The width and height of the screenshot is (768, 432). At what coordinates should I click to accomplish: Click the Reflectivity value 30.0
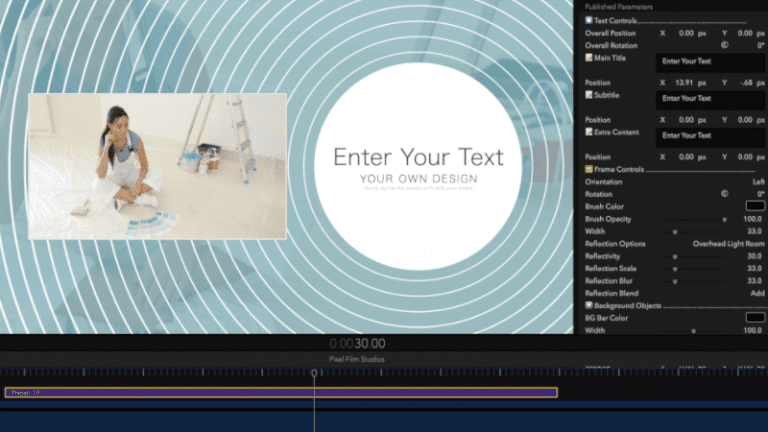click(755, 256)
